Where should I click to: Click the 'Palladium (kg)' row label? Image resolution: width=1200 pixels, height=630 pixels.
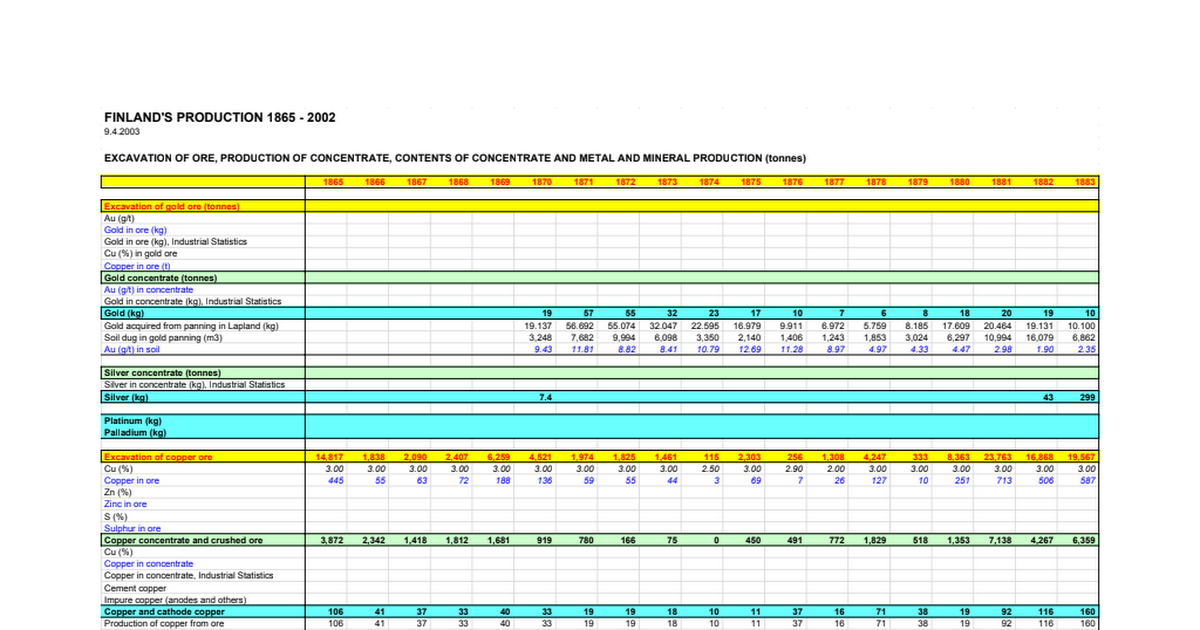tap(135, 433)
